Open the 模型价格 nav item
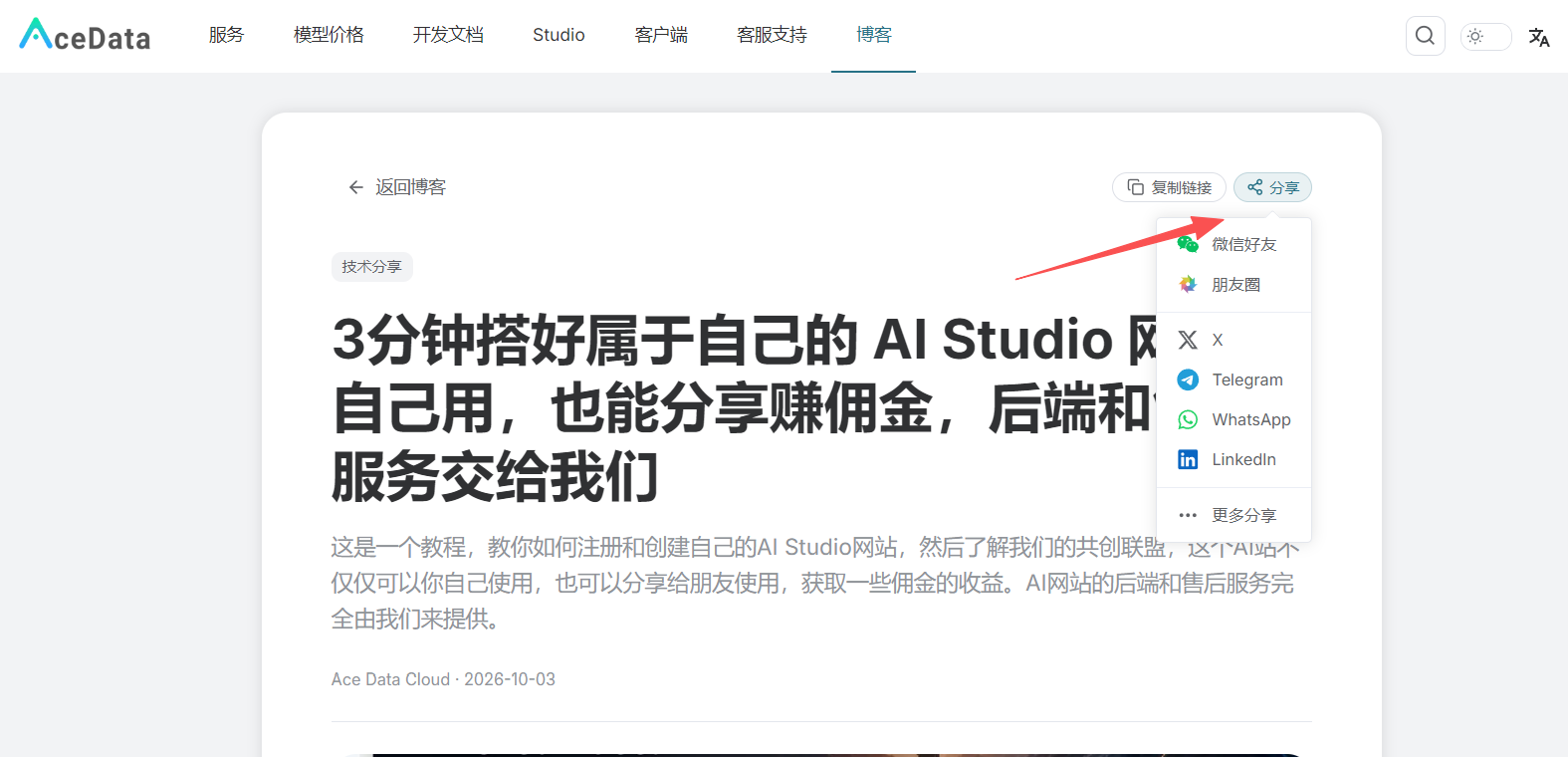The image size is (1568, 757). click(x=329, y=35)
